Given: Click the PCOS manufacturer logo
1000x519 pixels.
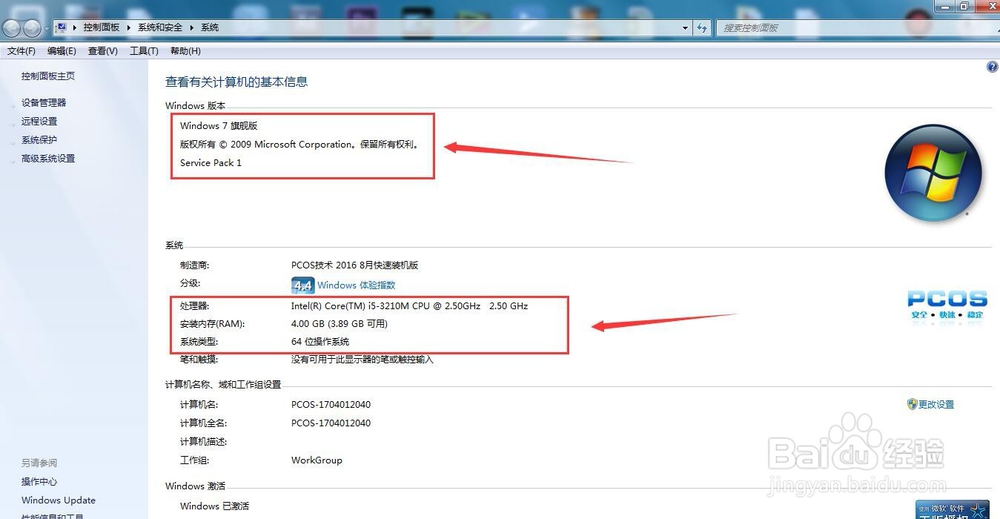Looking at the screenshot, I should [947, 307].
